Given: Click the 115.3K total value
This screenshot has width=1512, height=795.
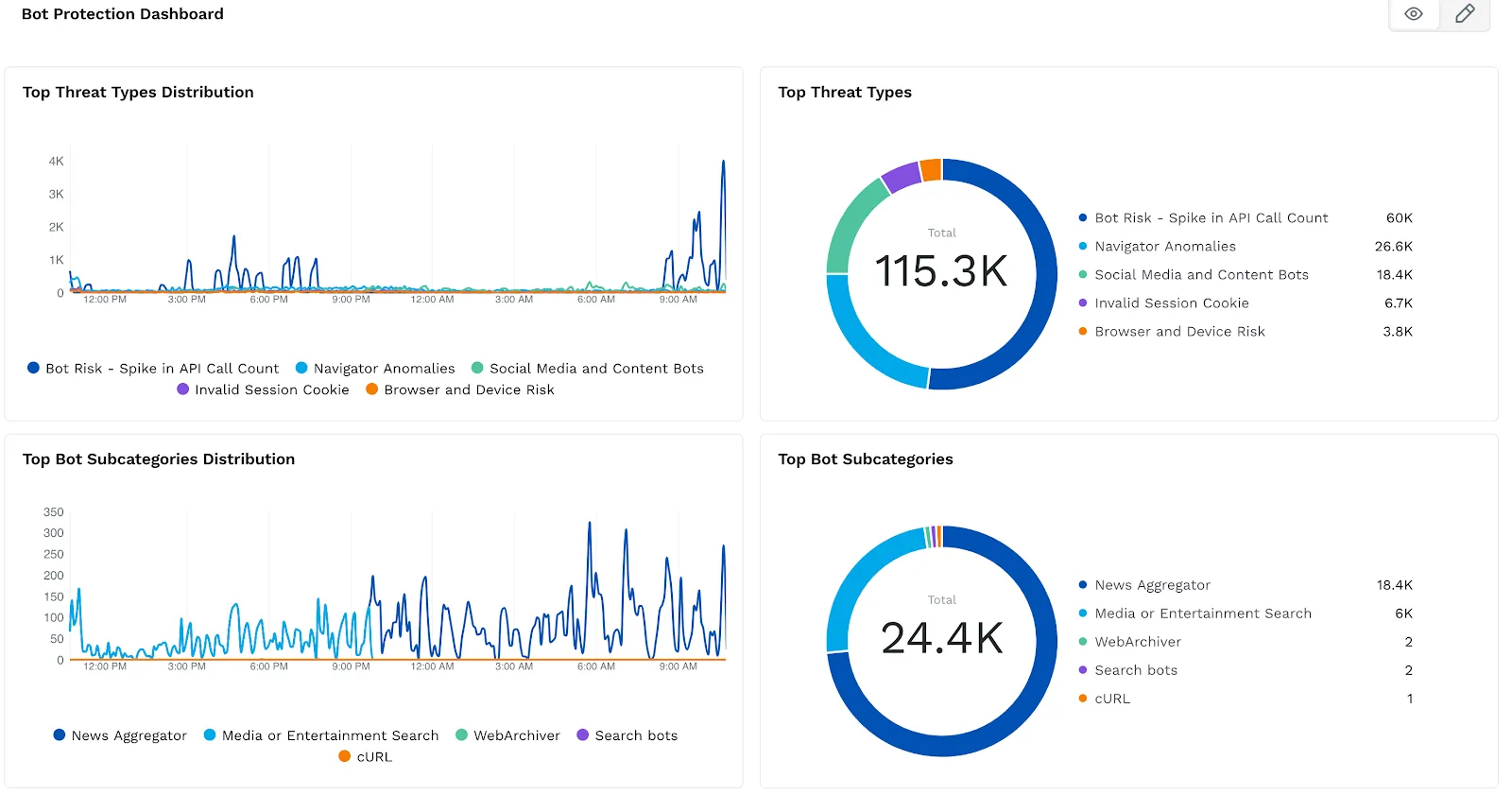Looking at the screenshot, I should [x=941, y=271].
